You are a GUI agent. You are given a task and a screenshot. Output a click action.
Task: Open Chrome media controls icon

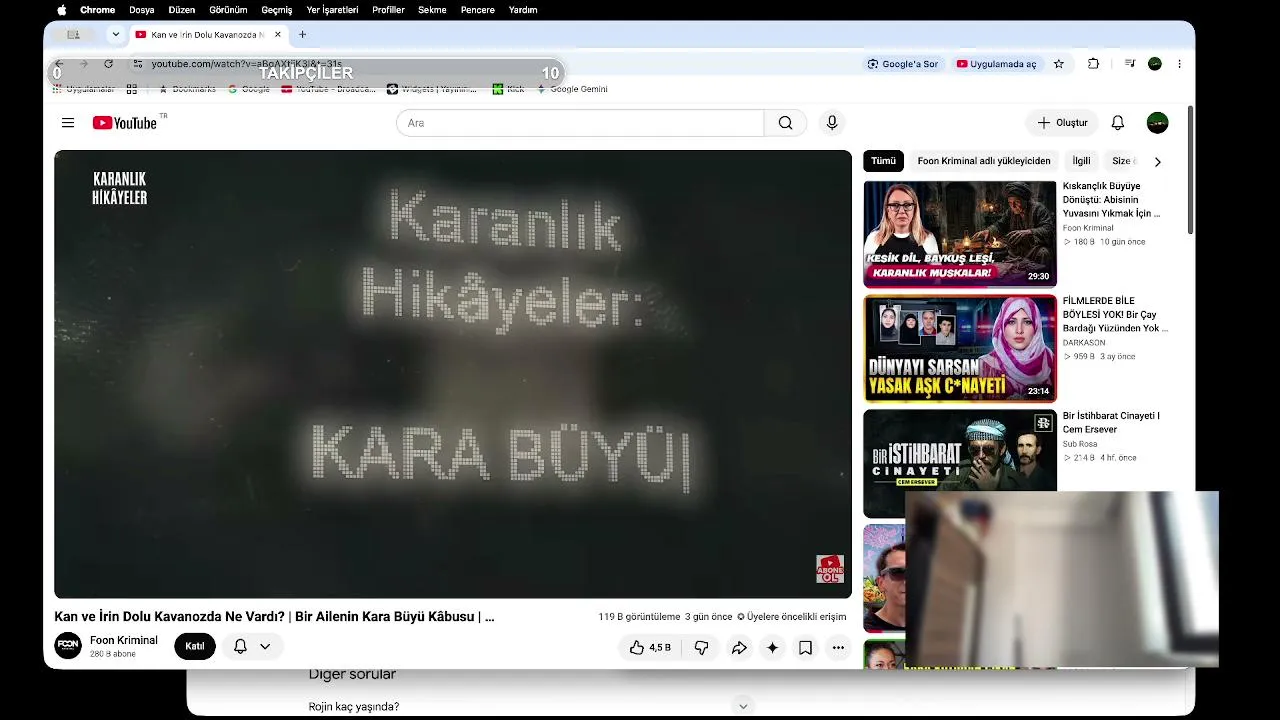[x=1130, y=64]
